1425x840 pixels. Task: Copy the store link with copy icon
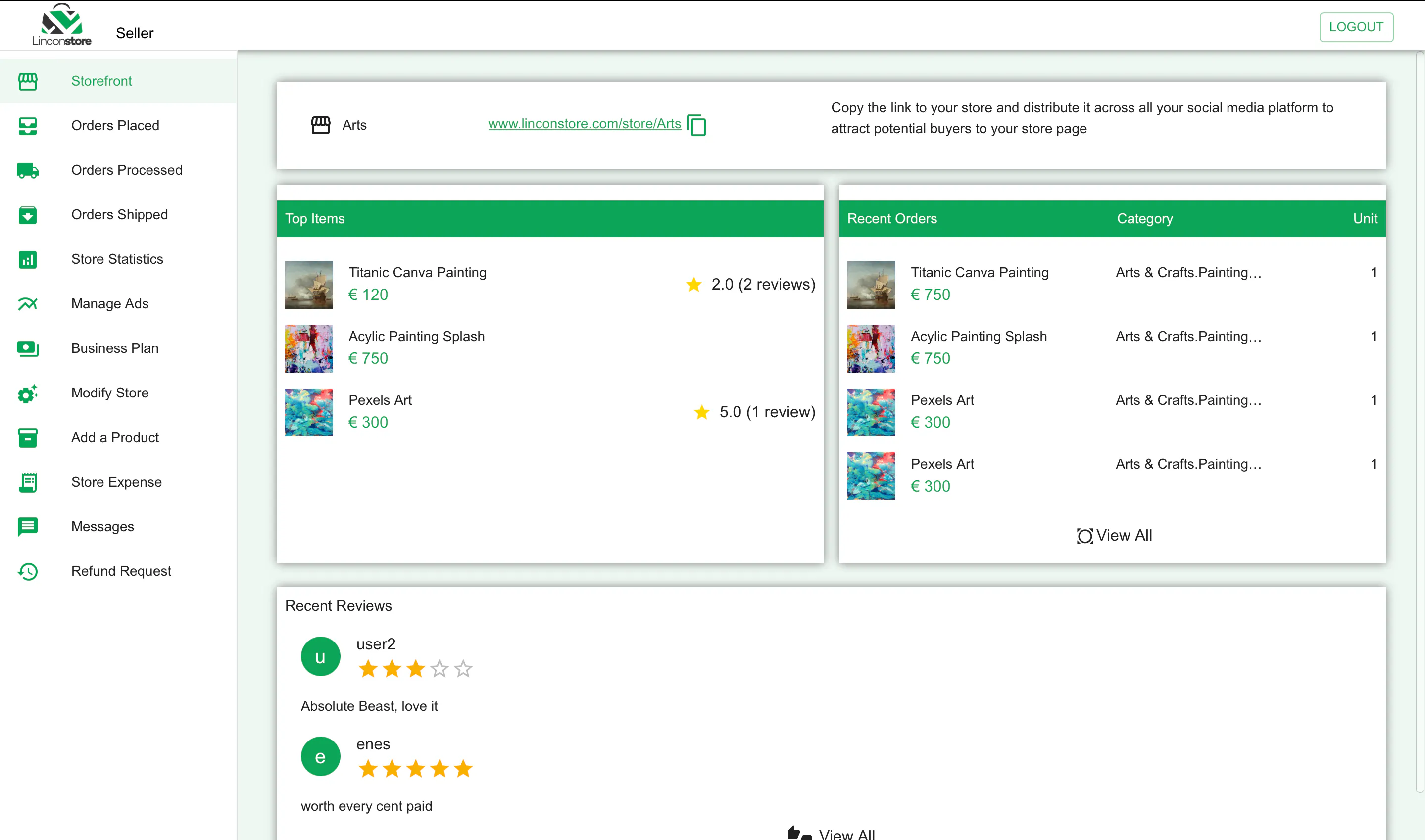(x=696, y=125)
